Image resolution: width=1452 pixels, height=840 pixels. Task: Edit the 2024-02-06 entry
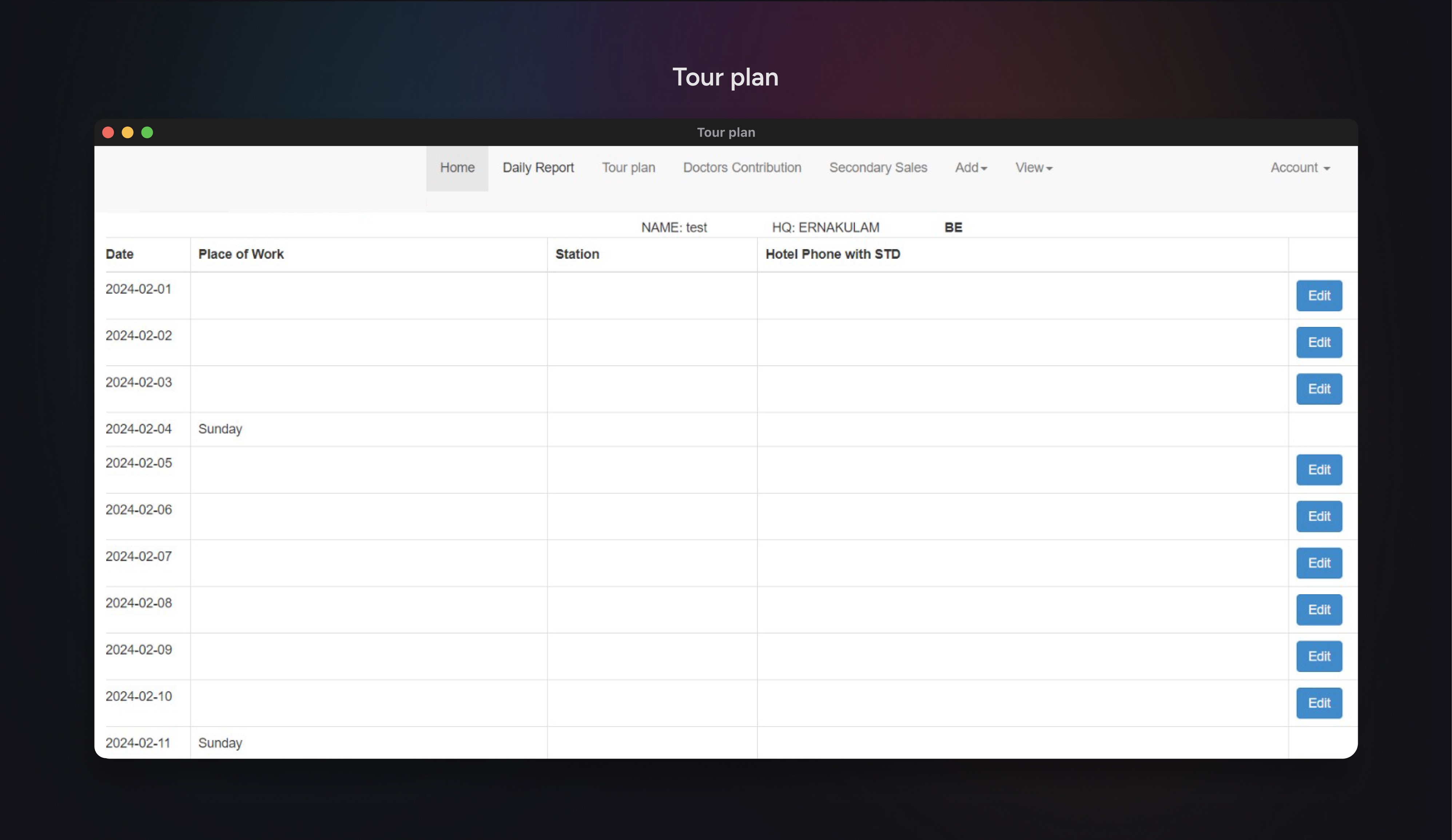1318,516
